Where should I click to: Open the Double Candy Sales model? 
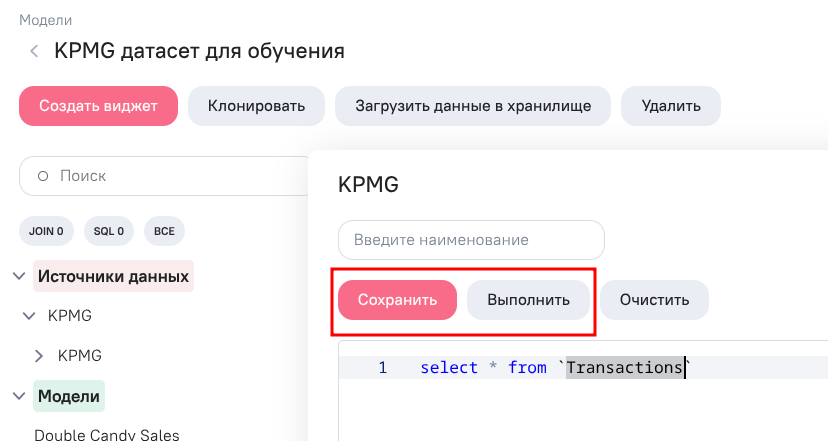pyautogui.click(x=107, y=435)
